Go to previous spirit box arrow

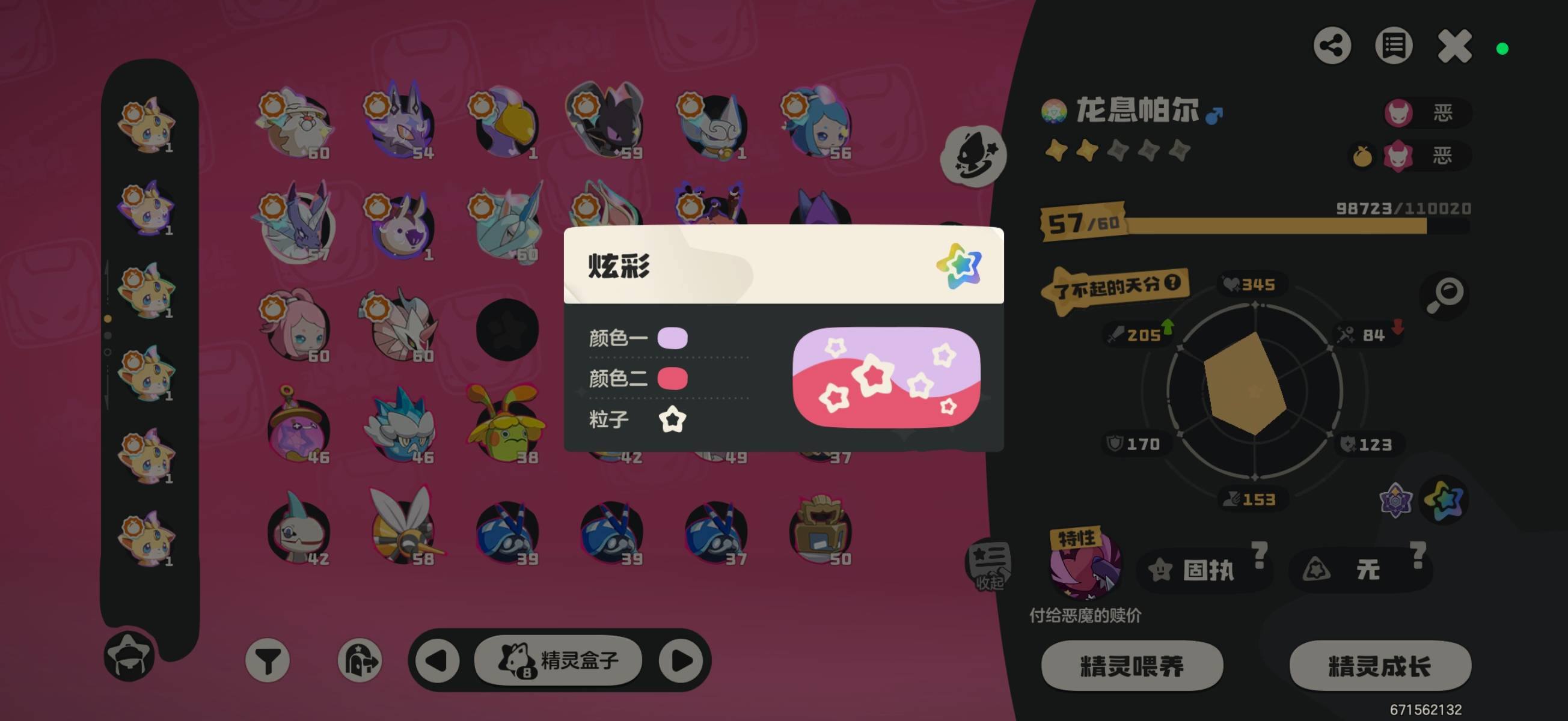click(x=438, y=660)
